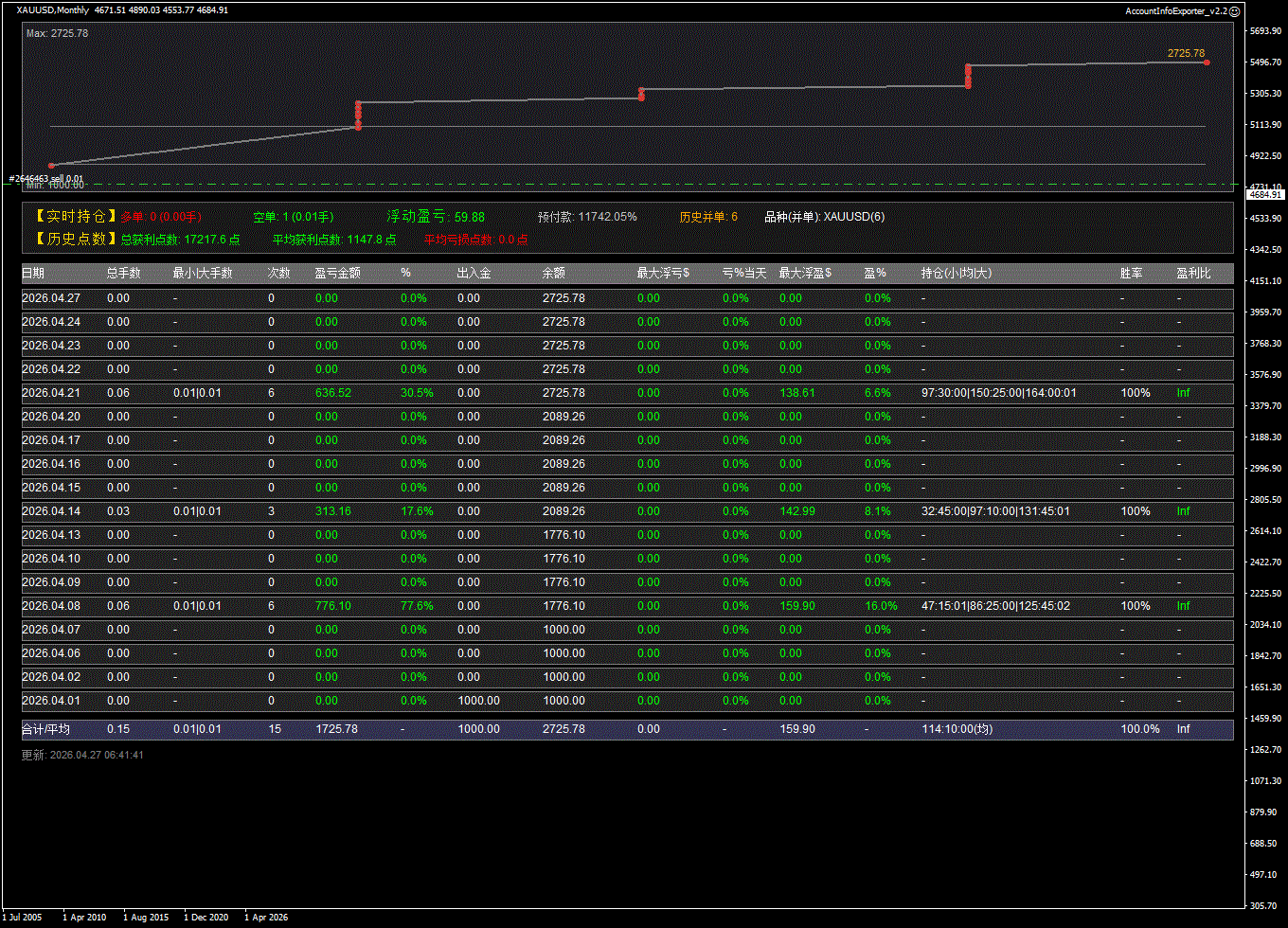Click the XAUUSD,Monthly chart title

tap(53, 10)
